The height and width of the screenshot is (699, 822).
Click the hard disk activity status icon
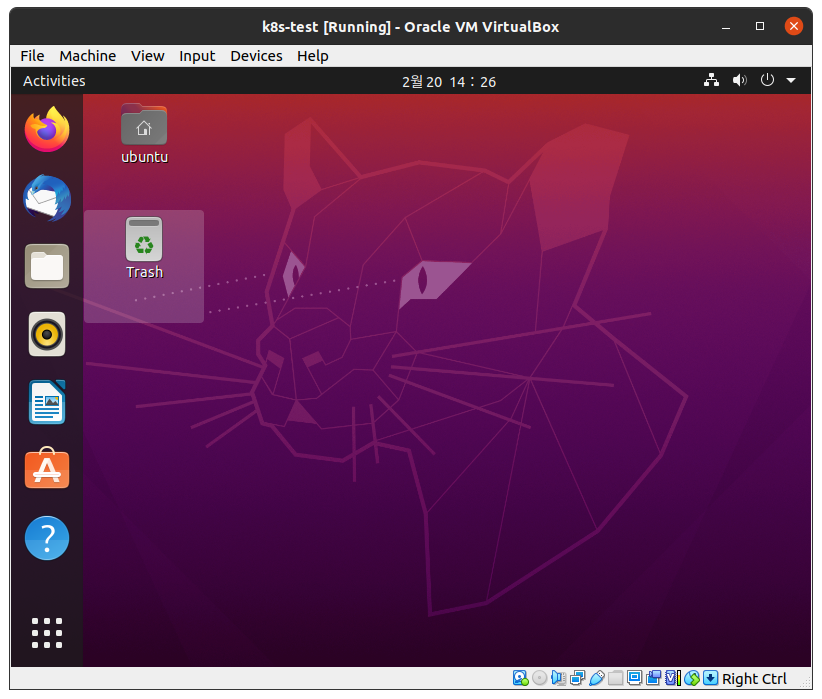[520, 678]
